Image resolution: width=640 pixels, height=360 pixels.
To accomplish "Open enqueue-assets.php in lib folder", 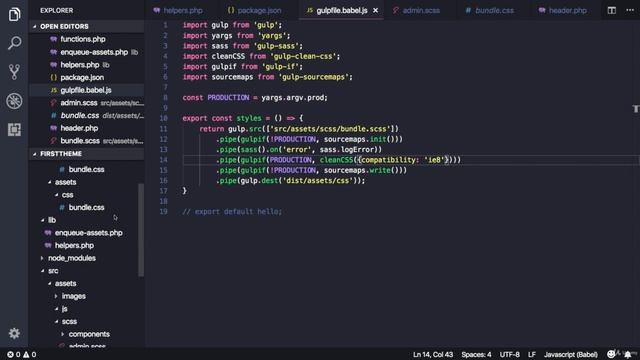I will (89, 233).
